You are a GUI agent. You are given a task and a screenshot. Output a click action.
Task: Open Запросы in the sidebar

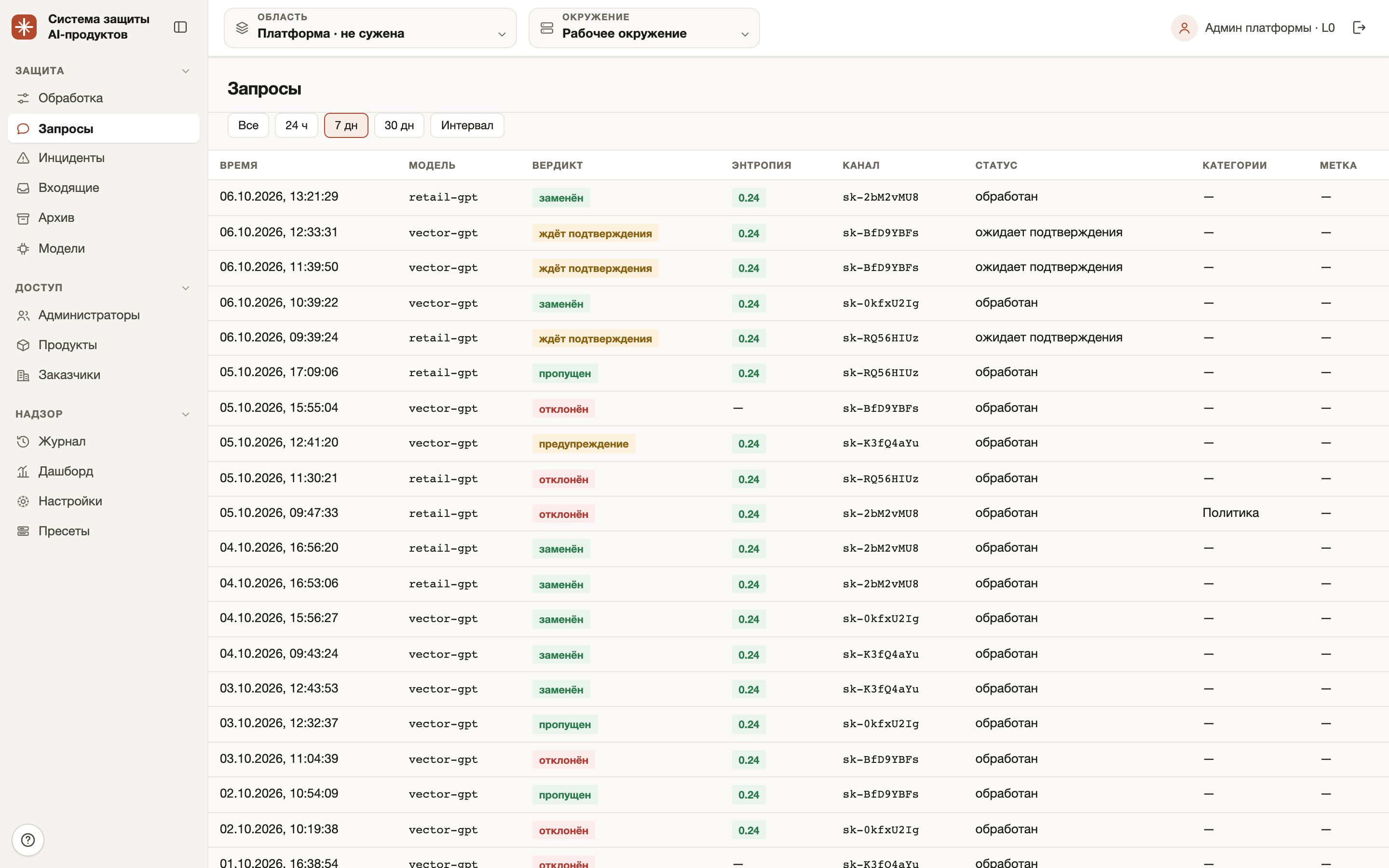tap(104, 129)
